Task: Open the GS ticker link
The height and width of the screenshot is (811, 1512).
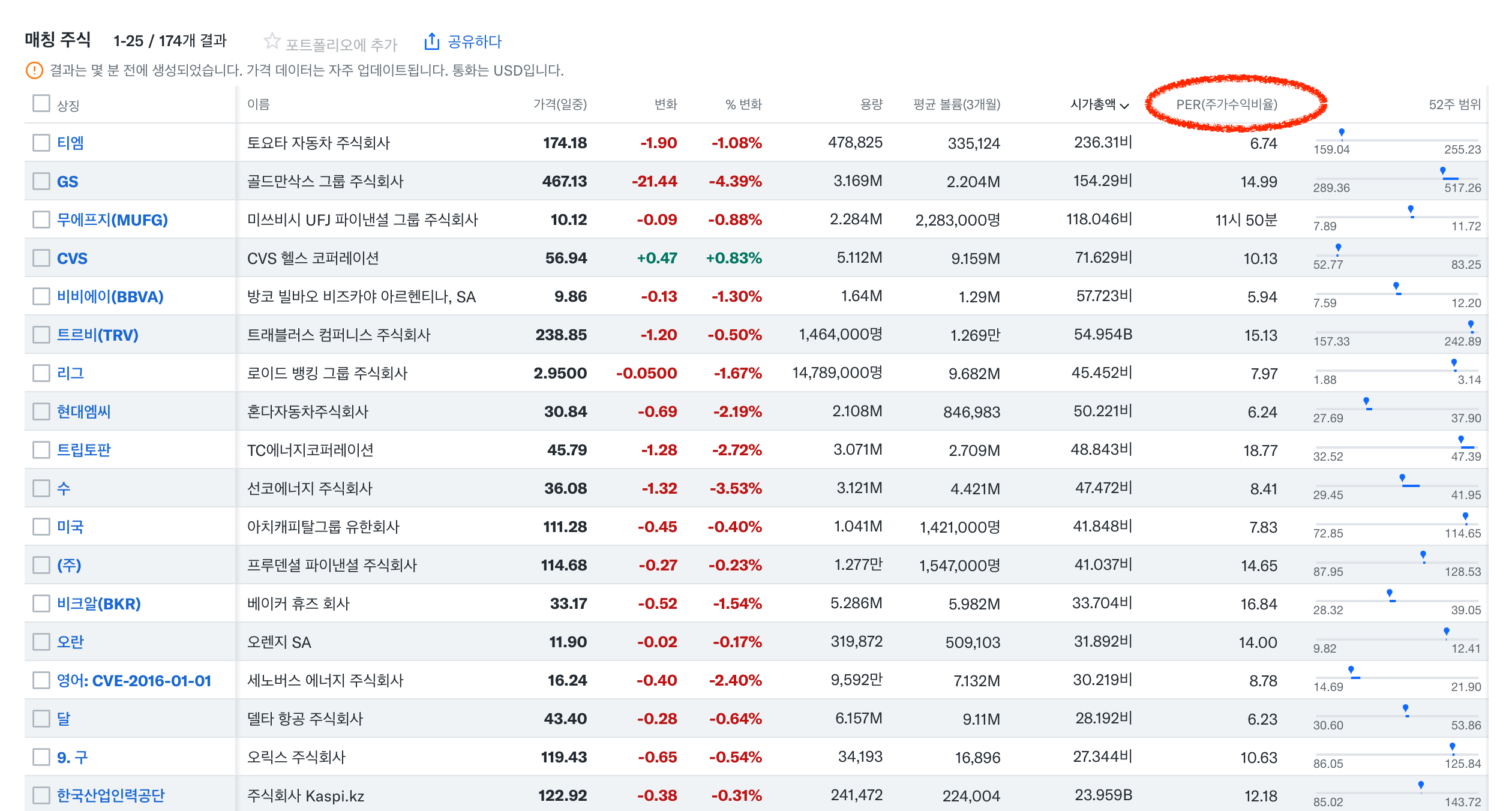Action: (68, 181)
